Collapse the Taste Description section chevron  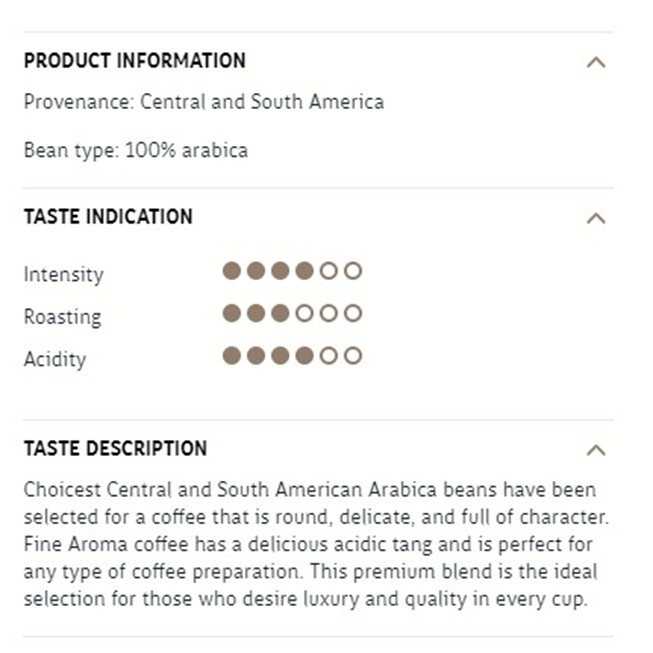pyautogui.click(x=596, y=450)
